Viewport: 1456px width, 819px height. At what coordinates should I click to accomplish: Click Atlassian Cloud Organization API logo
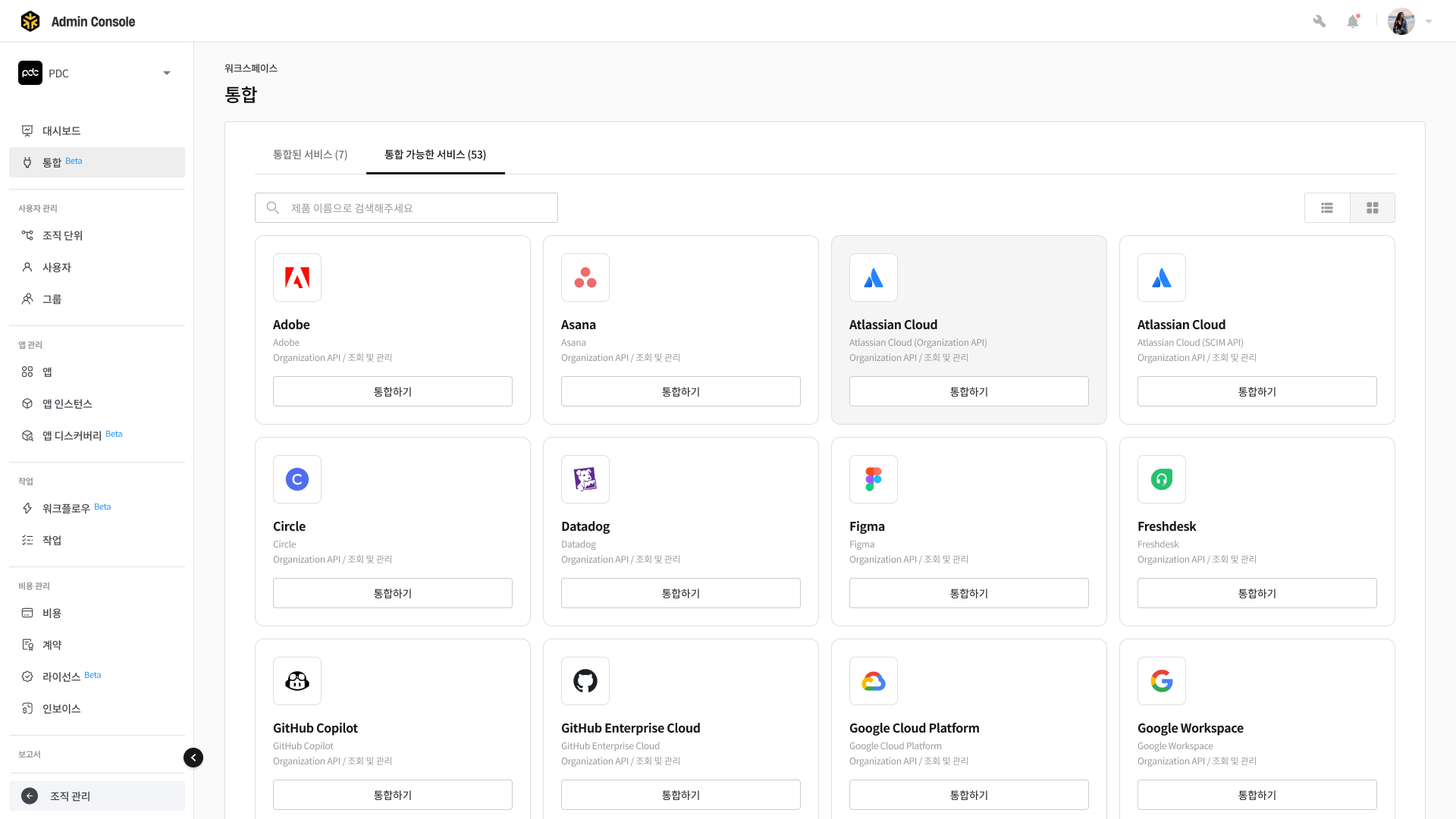point(874,278)
